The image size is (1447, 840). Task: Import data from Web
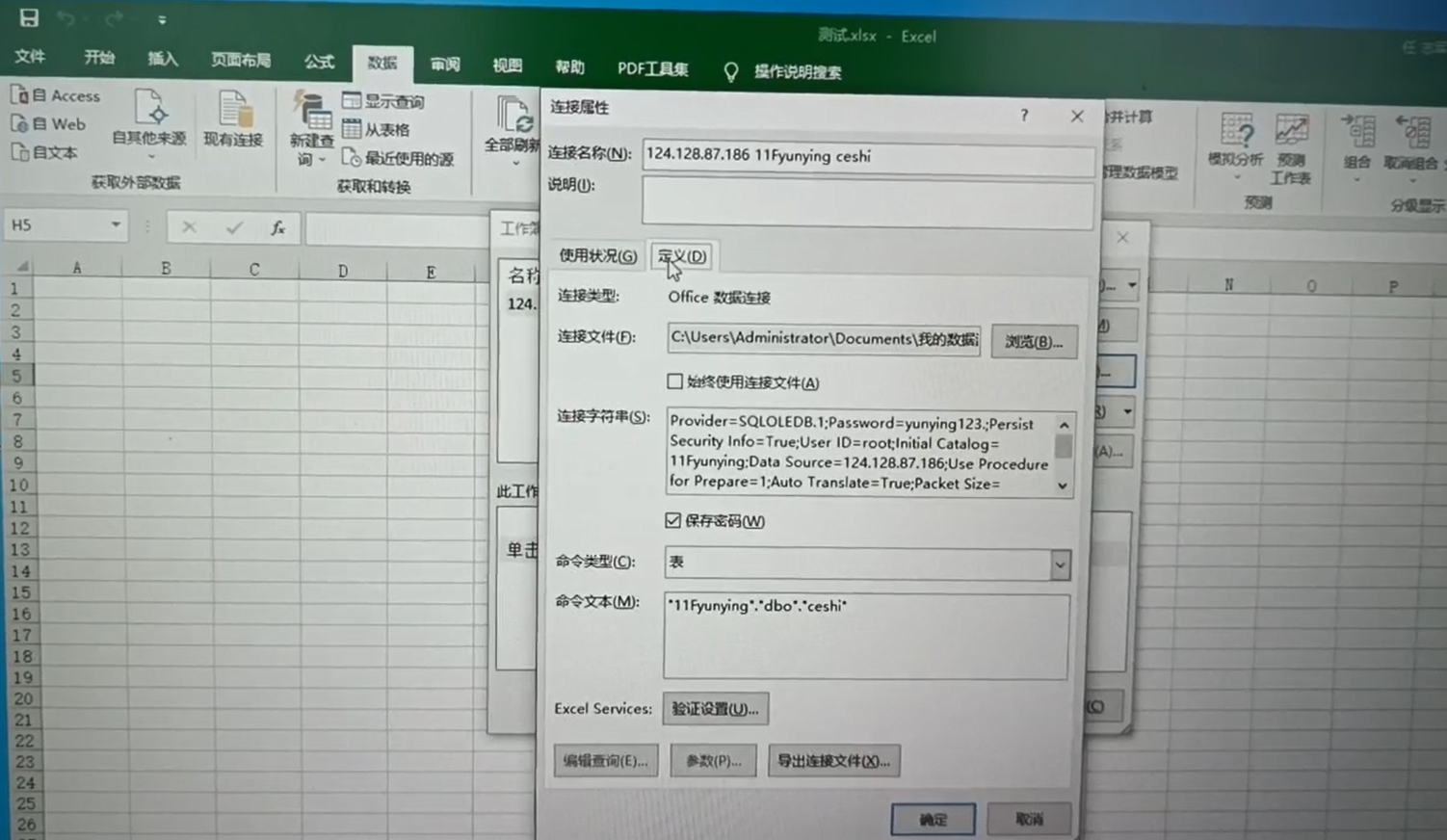tap(48, 123)
